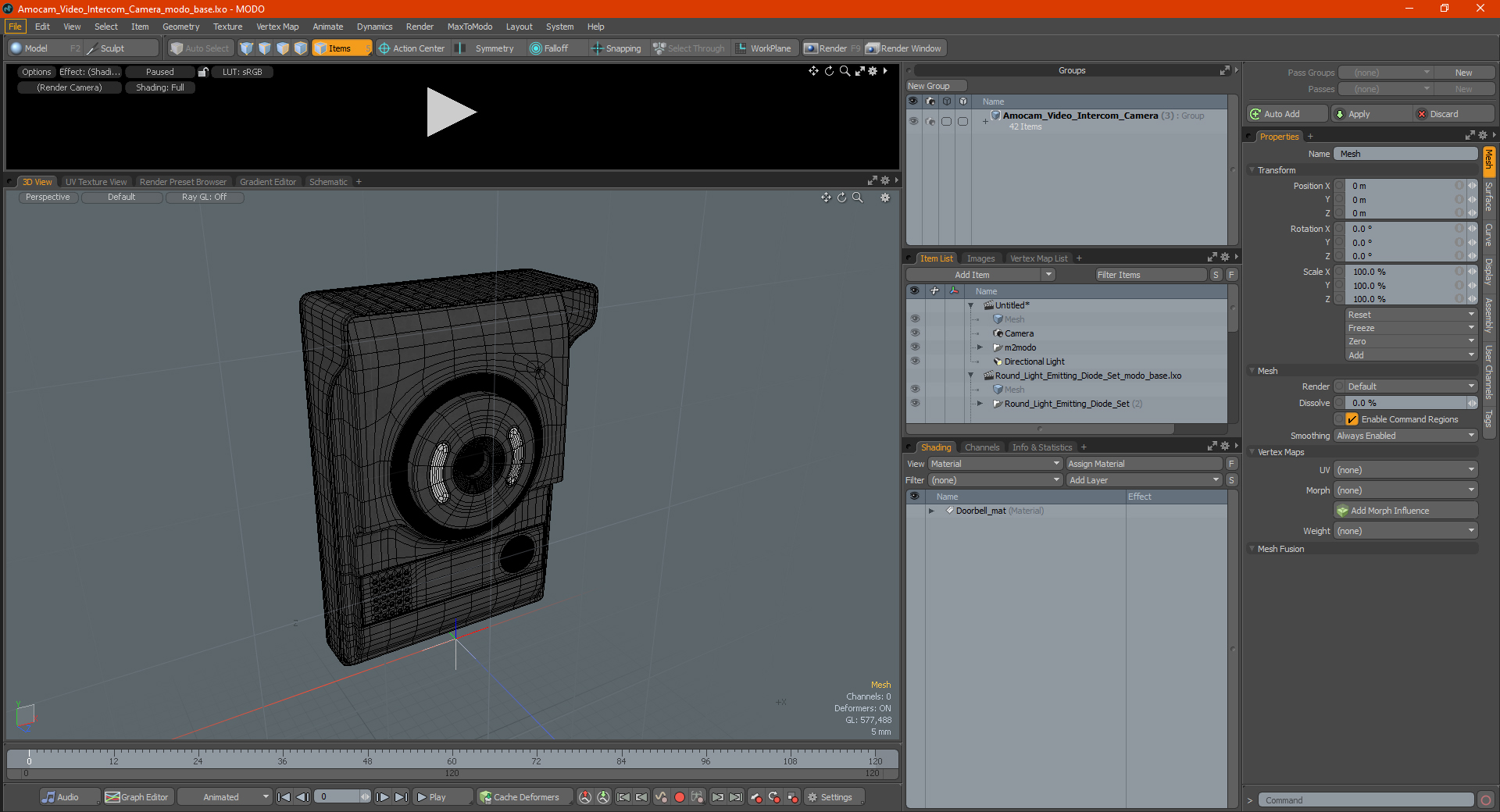Click the 3D viewport zoom icon
The image size is (1500, 812).
[857, 198]
